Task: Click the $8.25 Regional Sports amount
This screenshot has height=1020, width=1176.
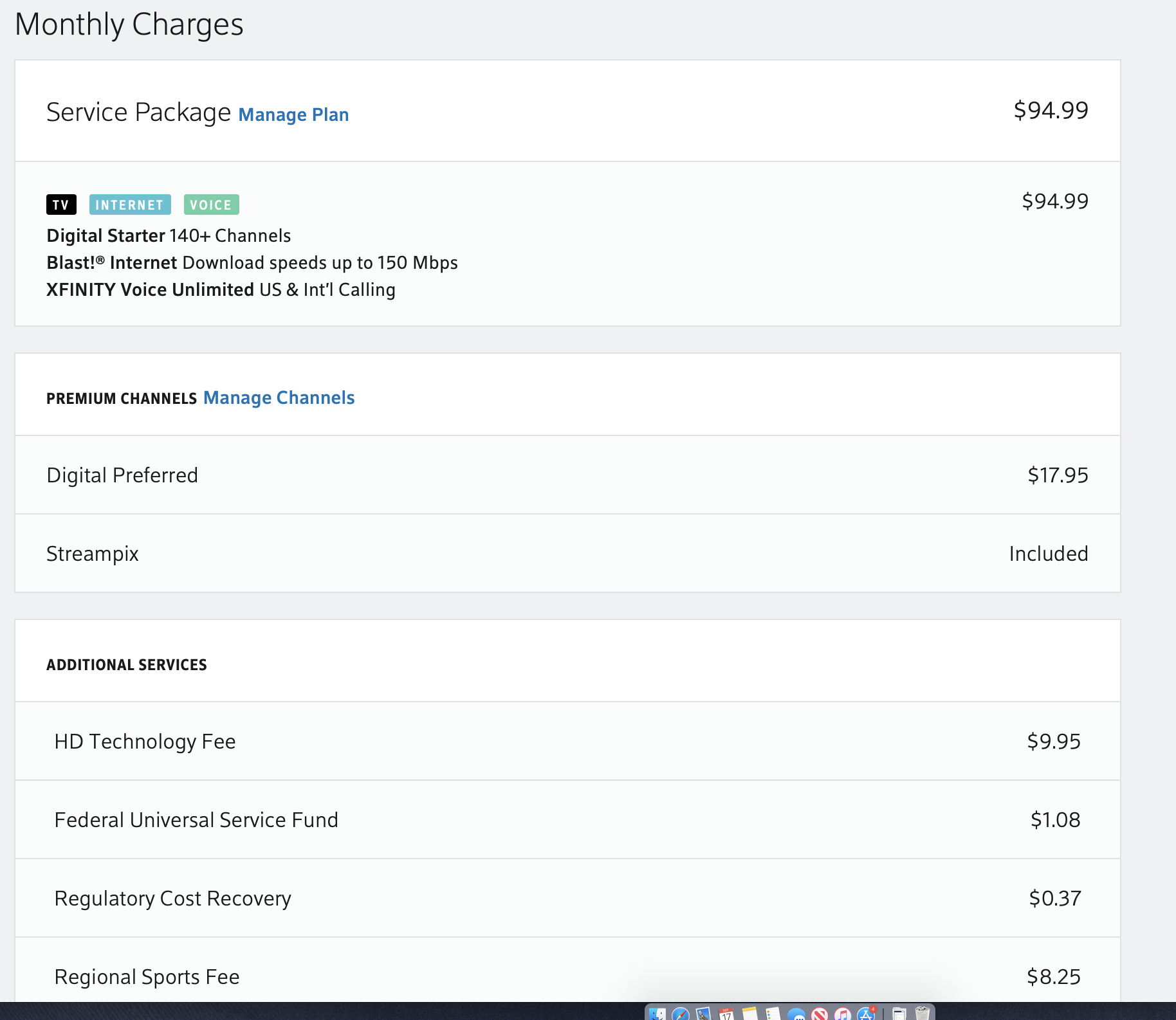Action: click(1054, 977)
